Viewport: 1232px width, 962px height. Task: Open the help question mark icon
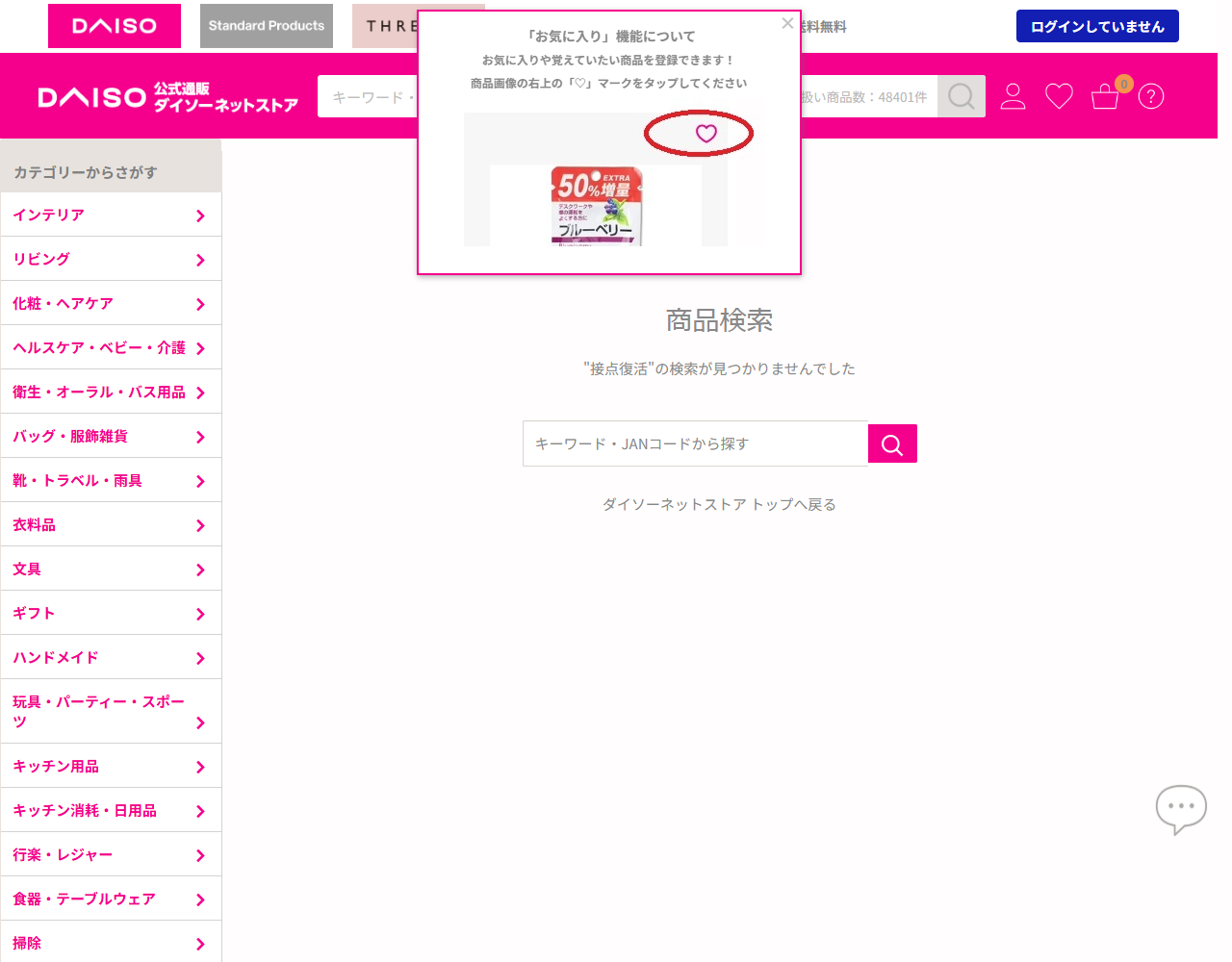click(x=1151, y=96)
